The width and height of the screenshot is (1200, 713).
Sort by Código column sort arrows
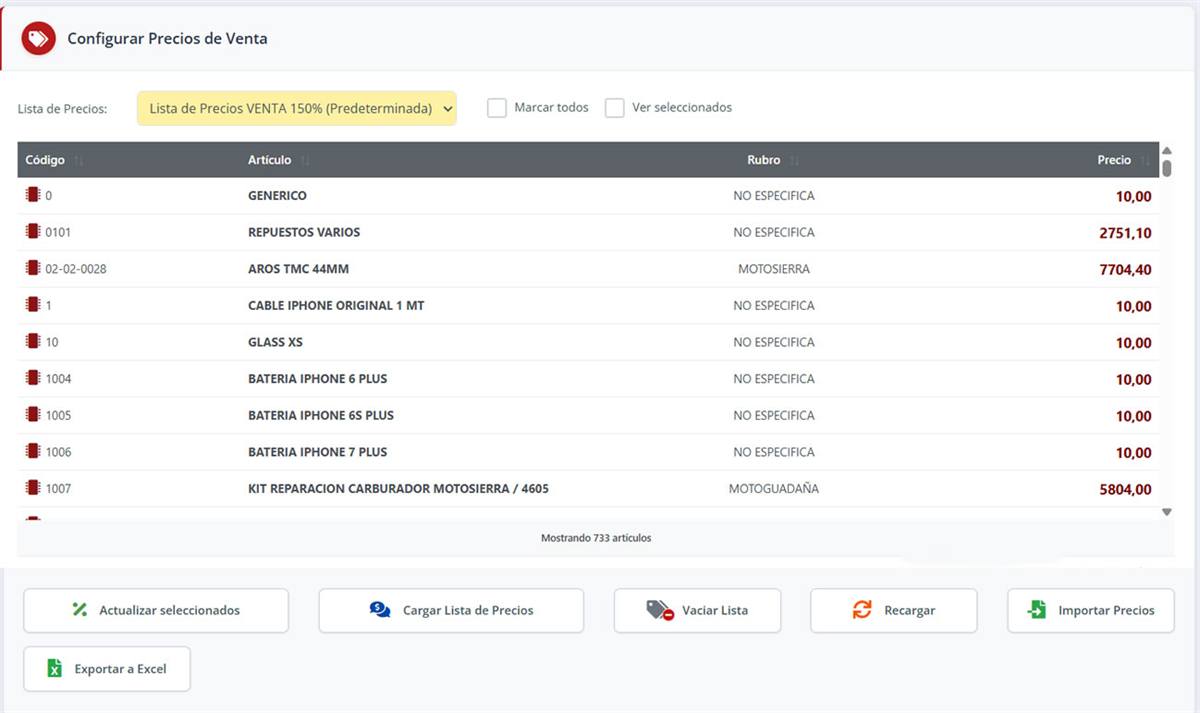pyautogui.click(x=79, y=160)
